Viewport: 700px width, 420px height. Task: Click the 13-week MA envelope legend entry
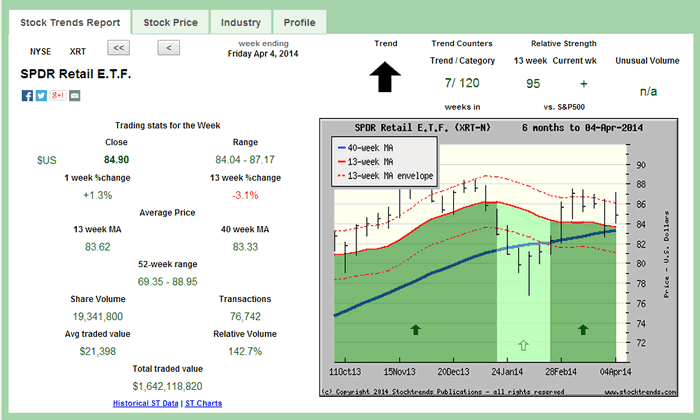tap(385, 176)
